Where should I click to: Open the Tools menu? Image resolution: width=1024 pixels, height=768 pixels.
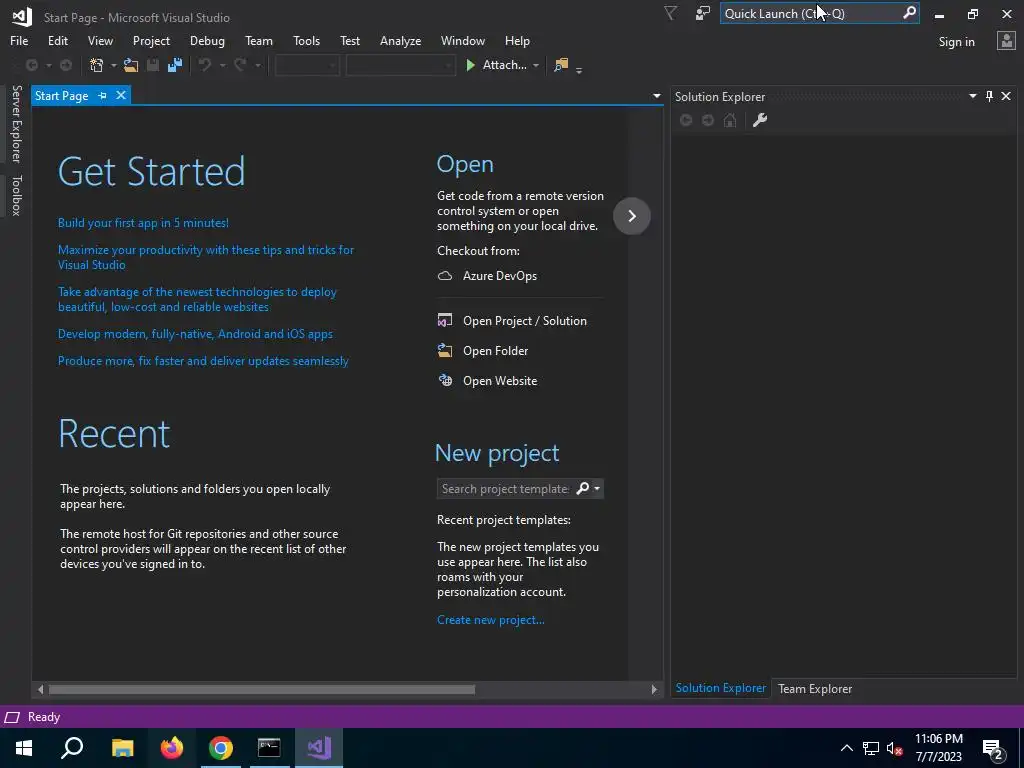[306, 40]
